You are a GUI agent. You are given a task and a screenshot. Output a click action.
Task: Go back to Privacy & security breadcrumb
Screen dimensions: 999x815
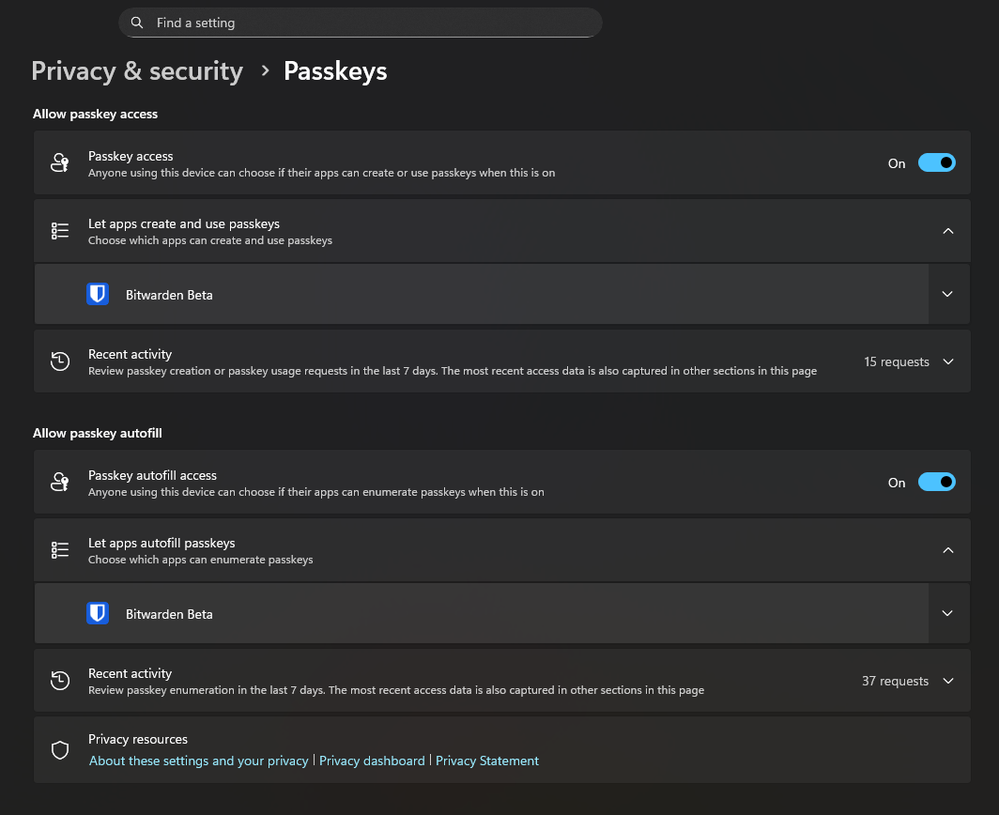(137, 71)
